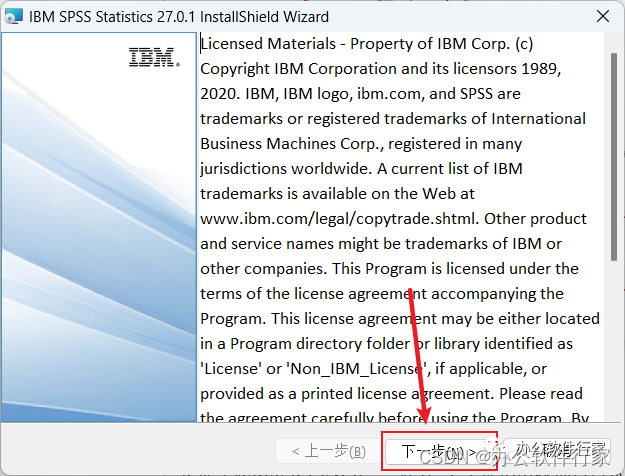Click the line "trademarks is available on the Web at"
Screen dimensions: 625x476
click(x=337, y=194)
